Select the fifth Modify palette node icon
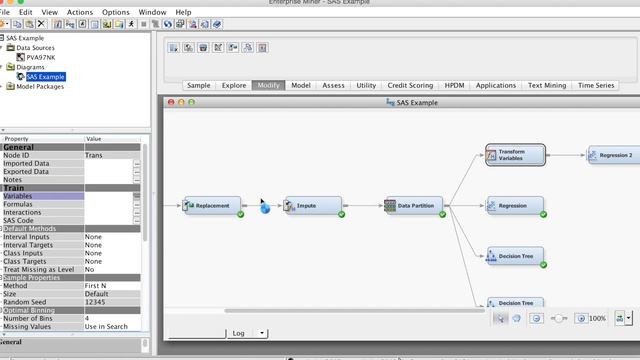 [x=233, y=48]
